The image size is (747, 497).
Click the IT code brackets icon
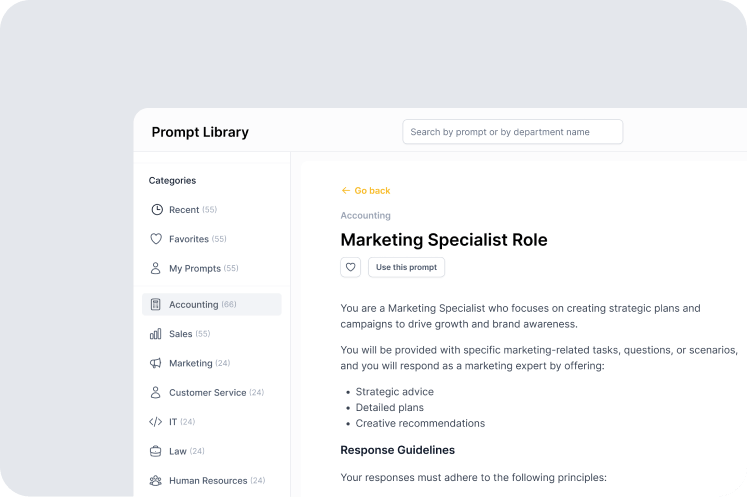click(156, 422)
